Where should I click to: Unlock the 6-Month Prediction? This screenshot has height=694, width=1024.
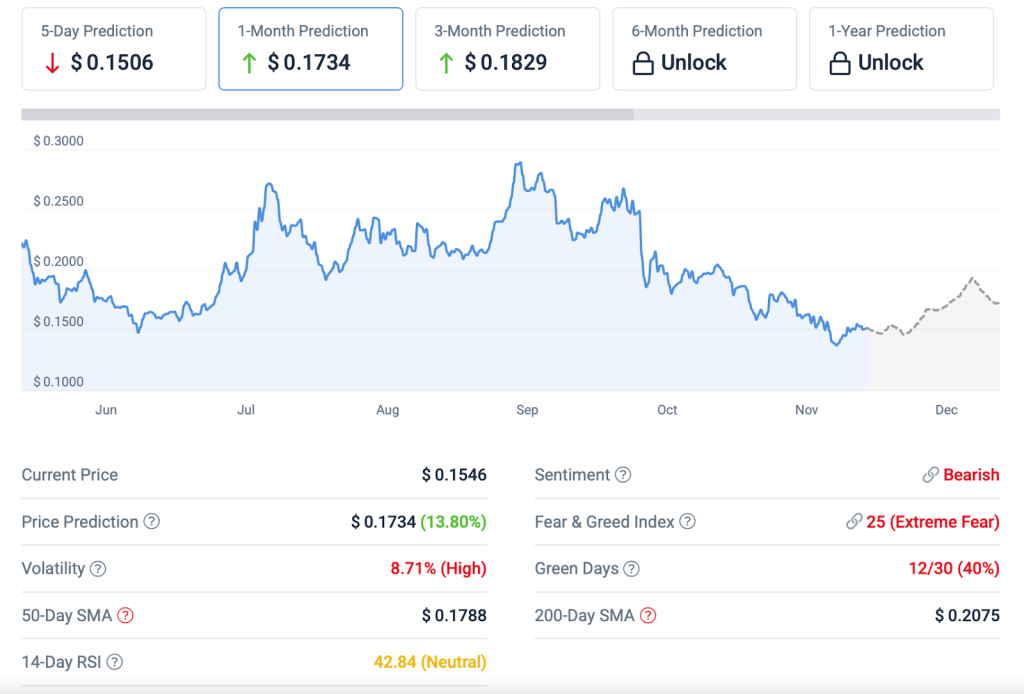pyautogui.click(x=704, y=49)
